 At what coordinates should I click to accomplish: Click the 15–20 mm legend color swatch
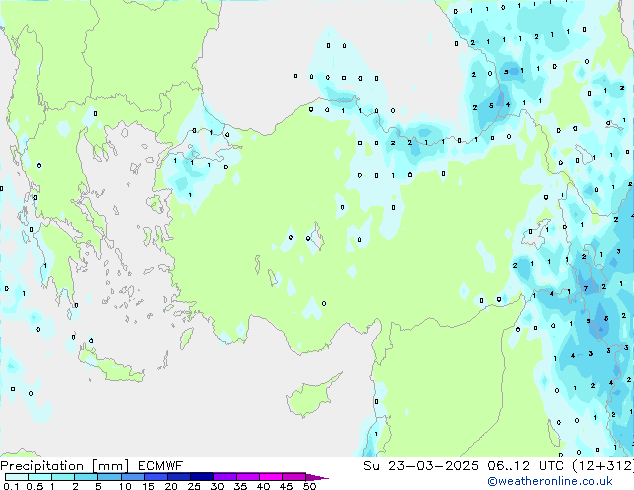pyautogui.click(x=155, y=477)
